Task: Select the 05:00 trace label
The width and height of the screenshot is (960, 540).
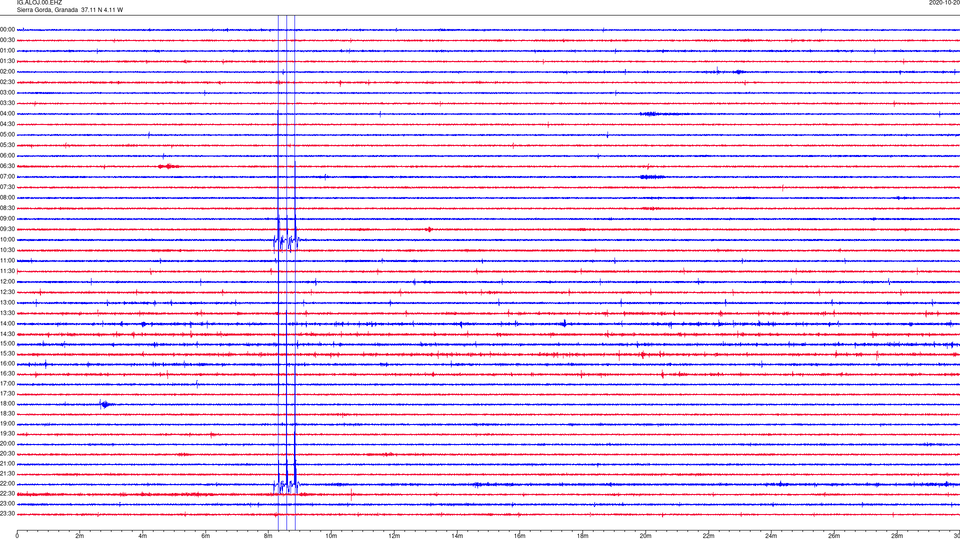Action: pyautogui.click(x=7, y=135)
